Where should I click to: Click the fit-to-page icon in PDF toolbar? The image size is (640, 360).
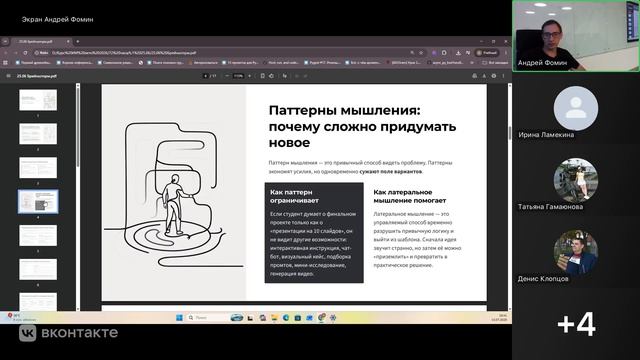[262, 76]
